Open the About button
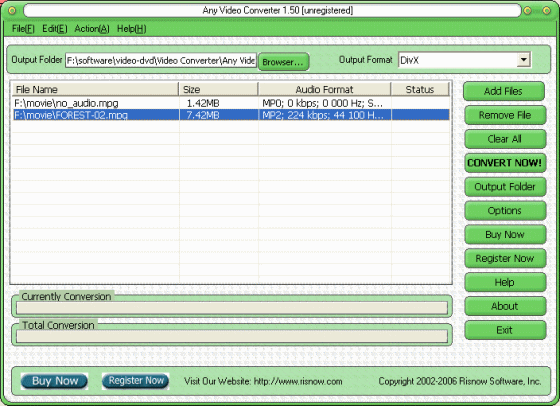 point(505,306)
